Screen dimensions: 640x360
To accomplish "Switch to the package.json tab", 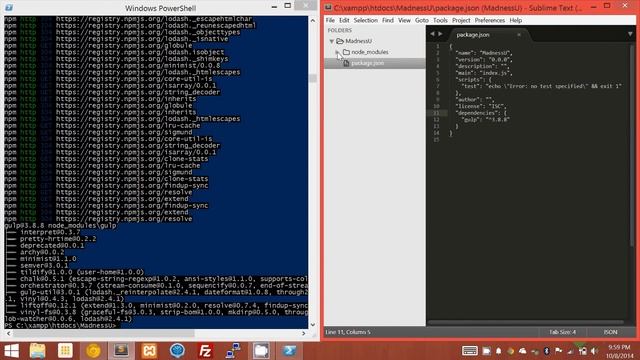I will pos(484,35).
